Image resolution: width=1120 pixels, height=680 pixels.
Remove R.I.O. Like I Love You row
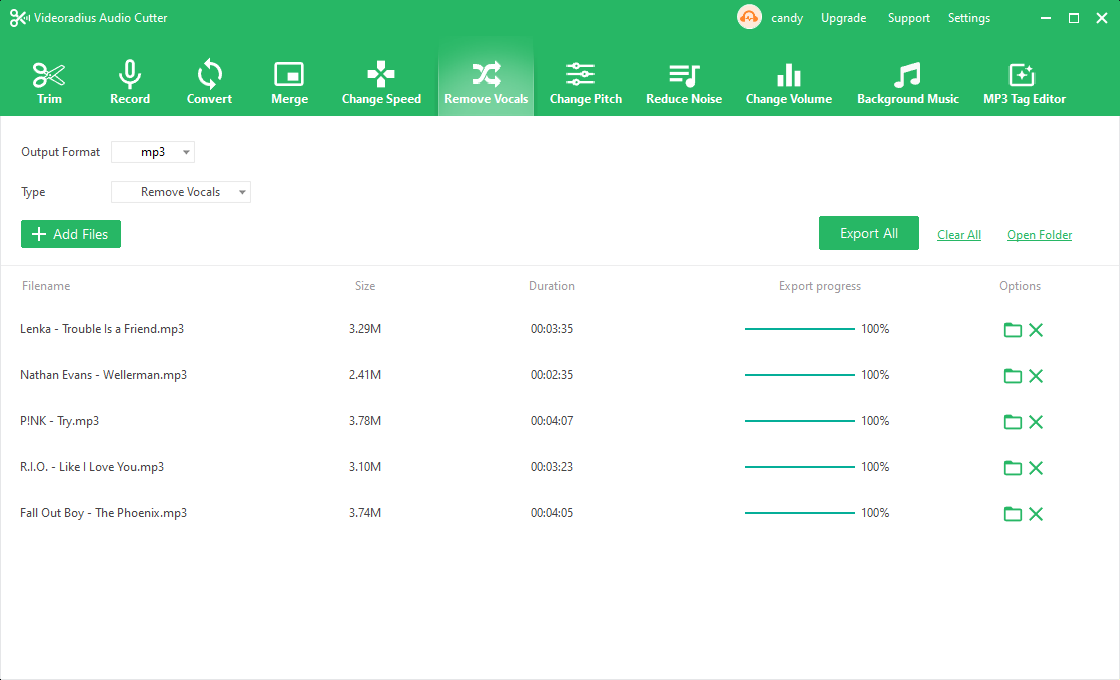1036,468
